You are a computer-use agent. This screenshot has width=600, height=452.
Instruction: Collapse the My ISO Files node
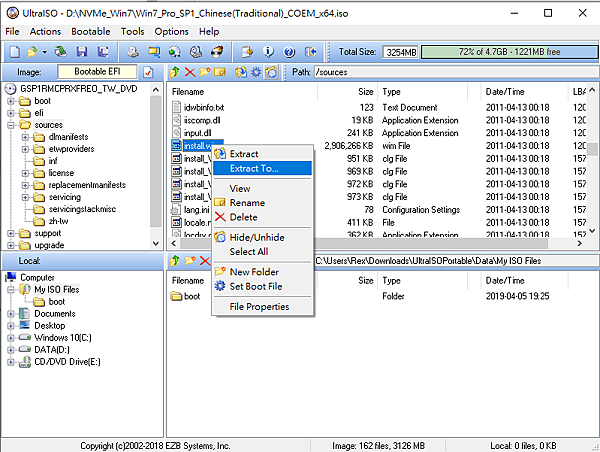(11, 290)
